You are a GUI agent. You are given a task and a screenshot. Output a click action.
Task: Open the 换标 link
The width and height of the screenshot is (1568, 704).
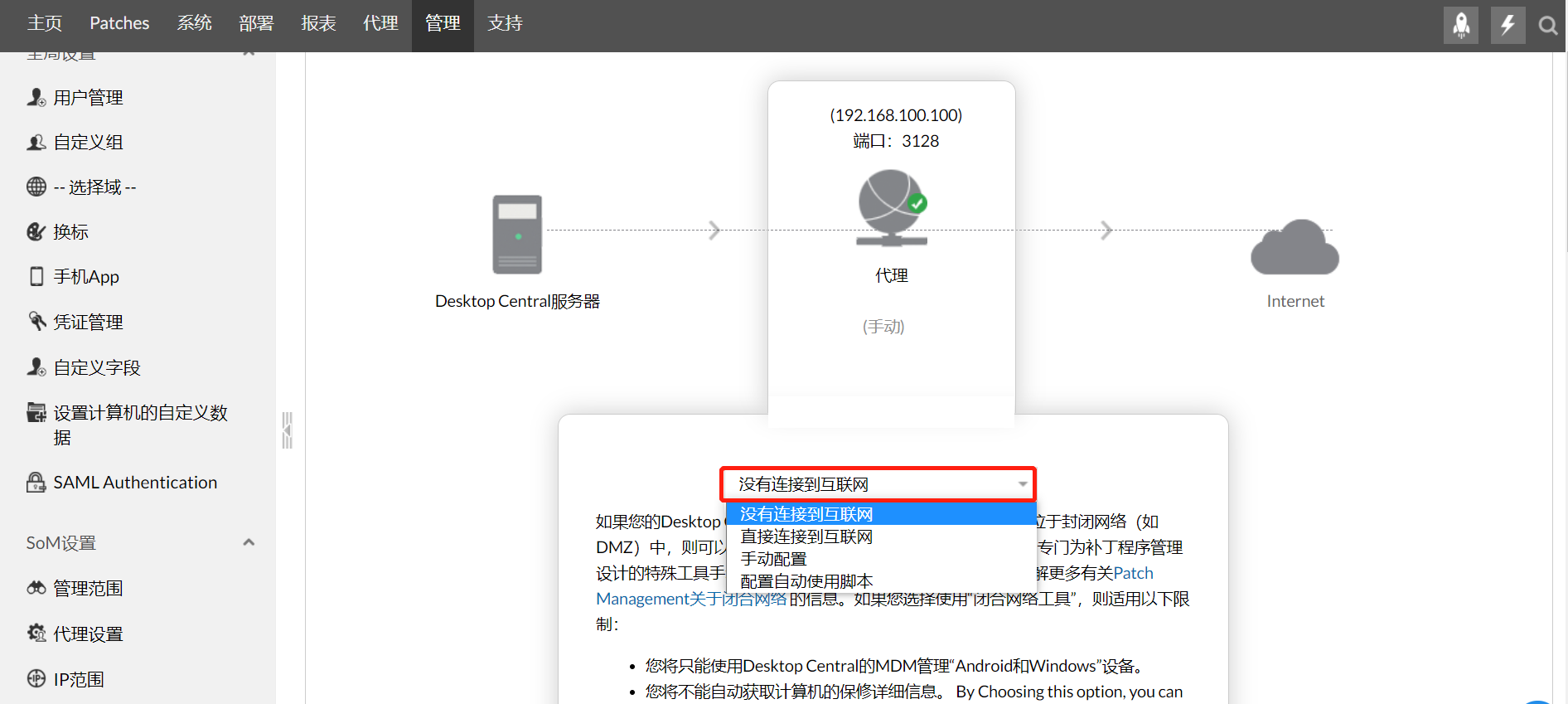tap(70, 232)
